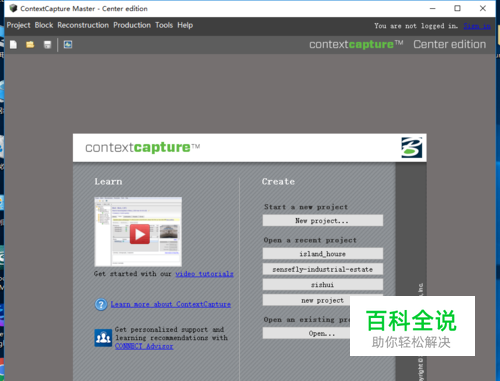The image size is (500, 381).
Task: Open the Block menu
Action: (x=44, y=25)
